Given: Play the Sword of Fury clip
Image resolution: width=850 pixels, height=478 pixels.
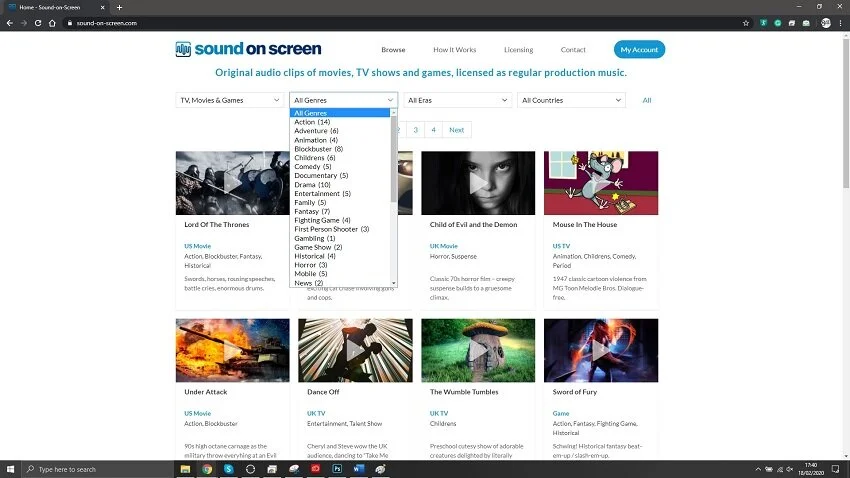Looking at the screenshot, I should 601,350.
